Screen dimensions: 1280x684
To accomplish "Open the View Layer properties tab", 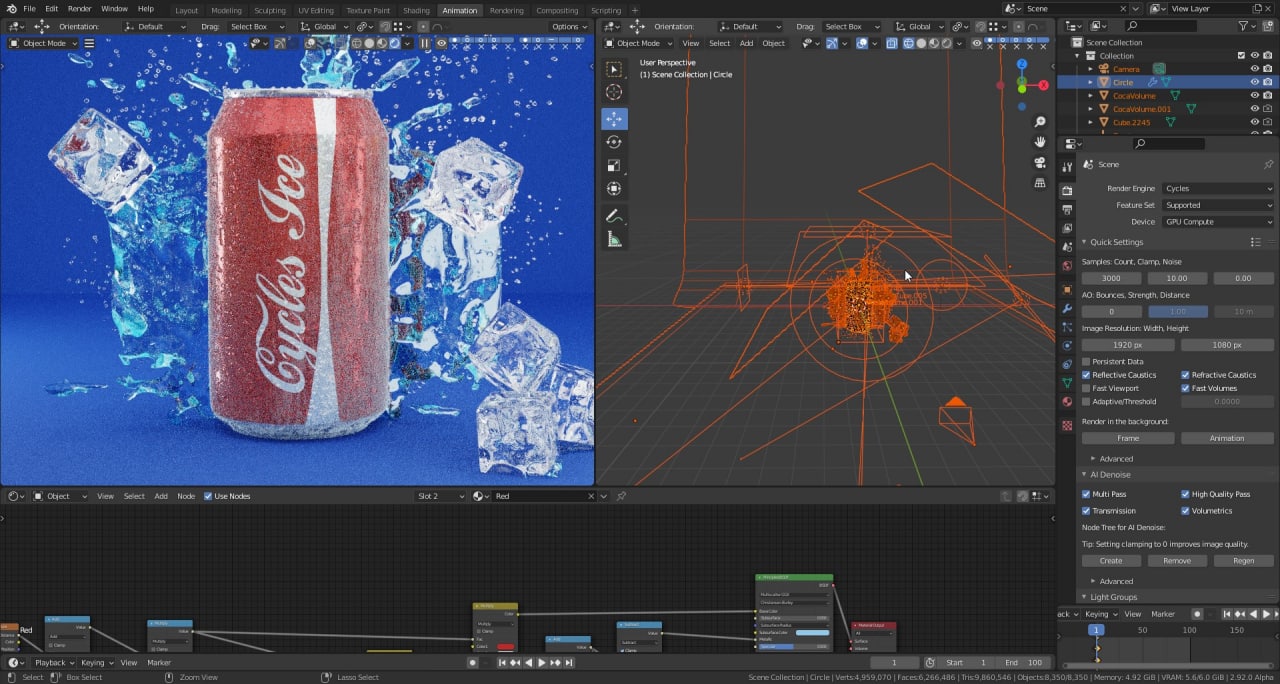I will tap(1067, 228).
